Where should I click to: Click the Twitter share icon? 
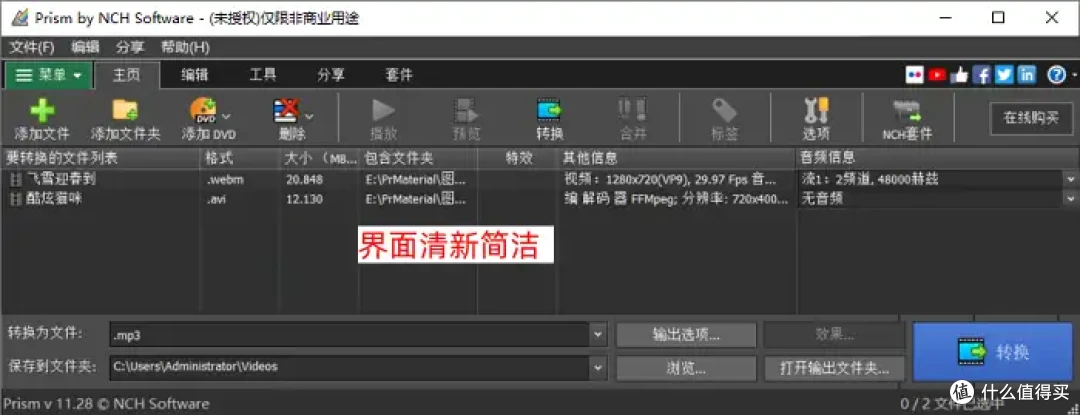coord(1004,74)
